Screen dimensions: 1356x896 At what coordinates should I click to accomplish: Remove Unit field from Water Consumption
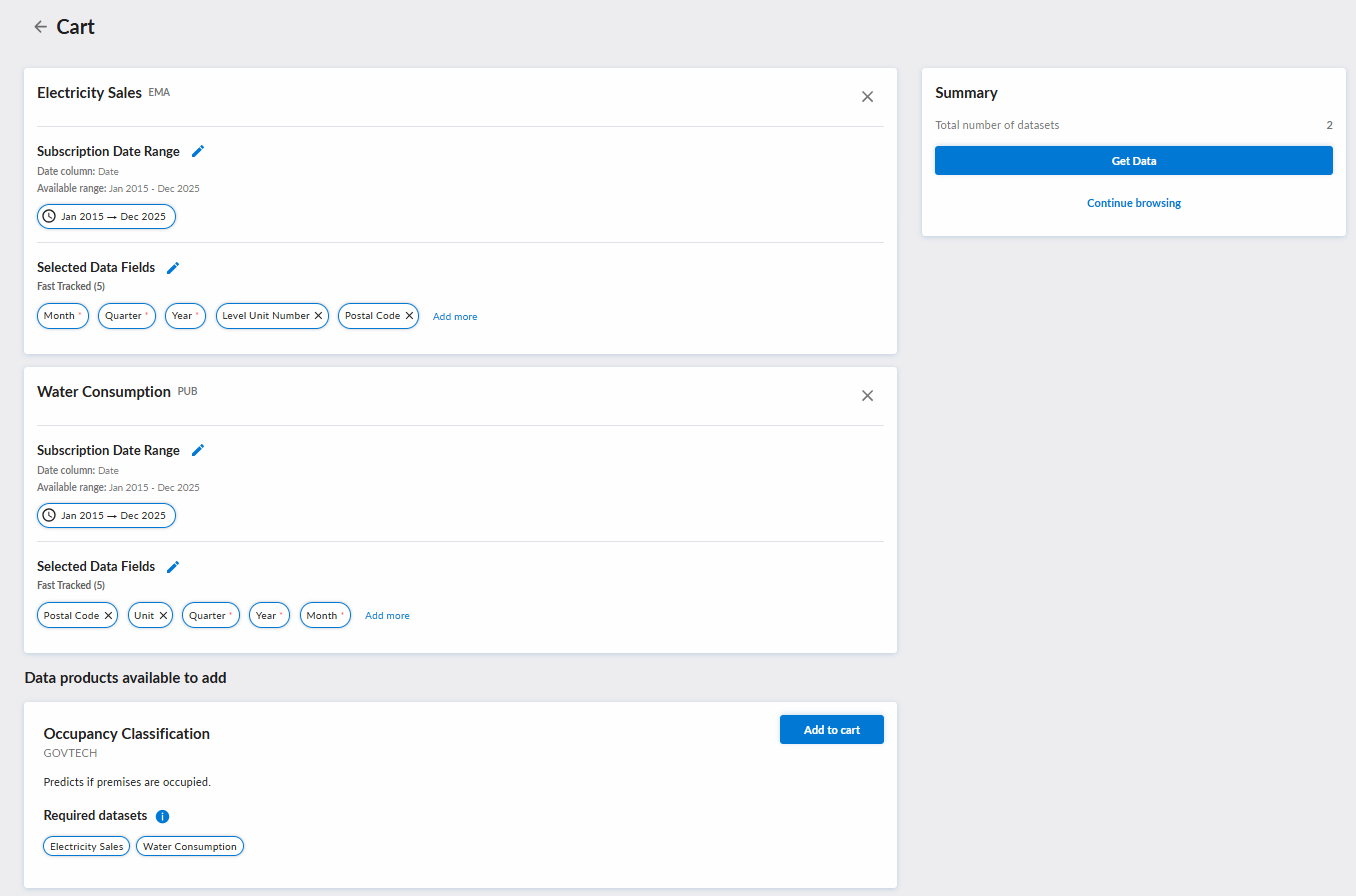[163, 616]
